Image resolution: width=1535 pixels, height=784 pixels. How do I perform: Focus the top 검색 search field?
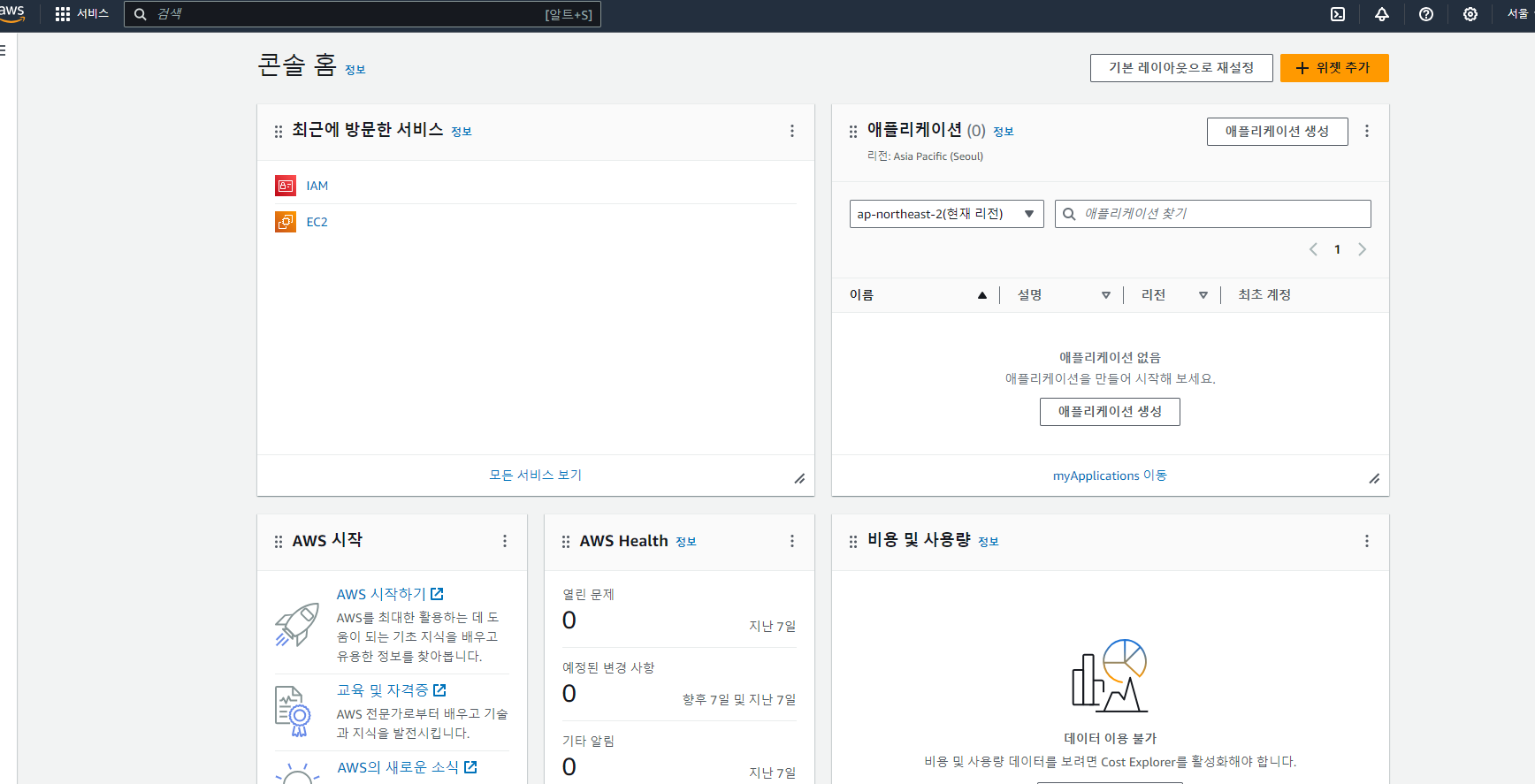(x=363, y=14)
